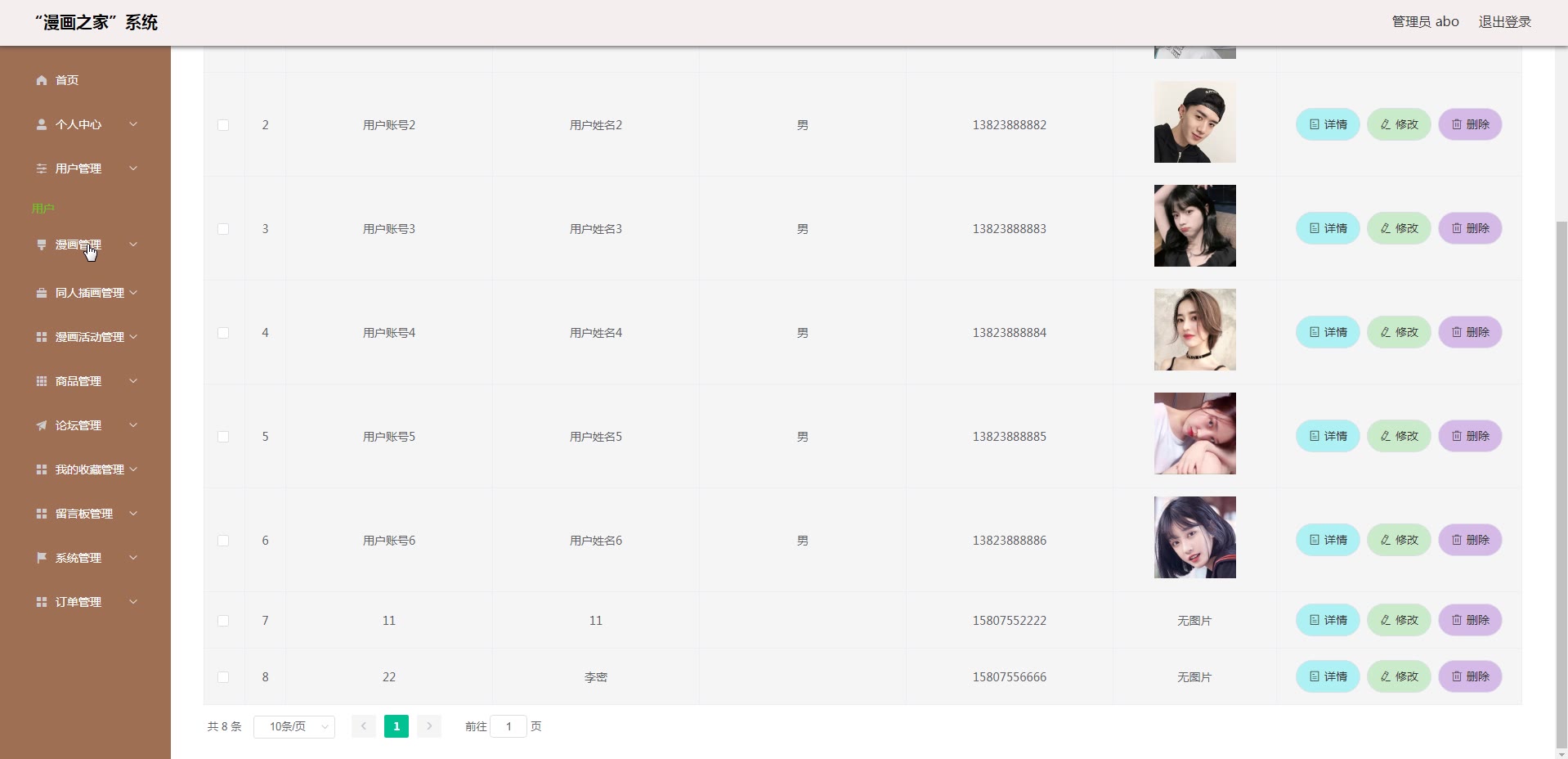
Task: Click phone number 13823888882
Action: pos(1009,125)
